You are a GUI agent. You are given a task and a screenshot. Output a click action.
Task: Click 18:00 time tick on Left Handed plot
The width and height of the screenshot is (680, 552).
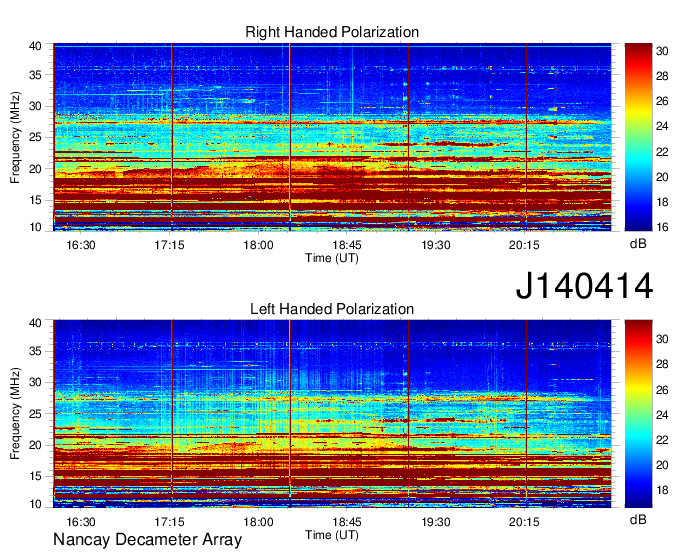point(258,522)
